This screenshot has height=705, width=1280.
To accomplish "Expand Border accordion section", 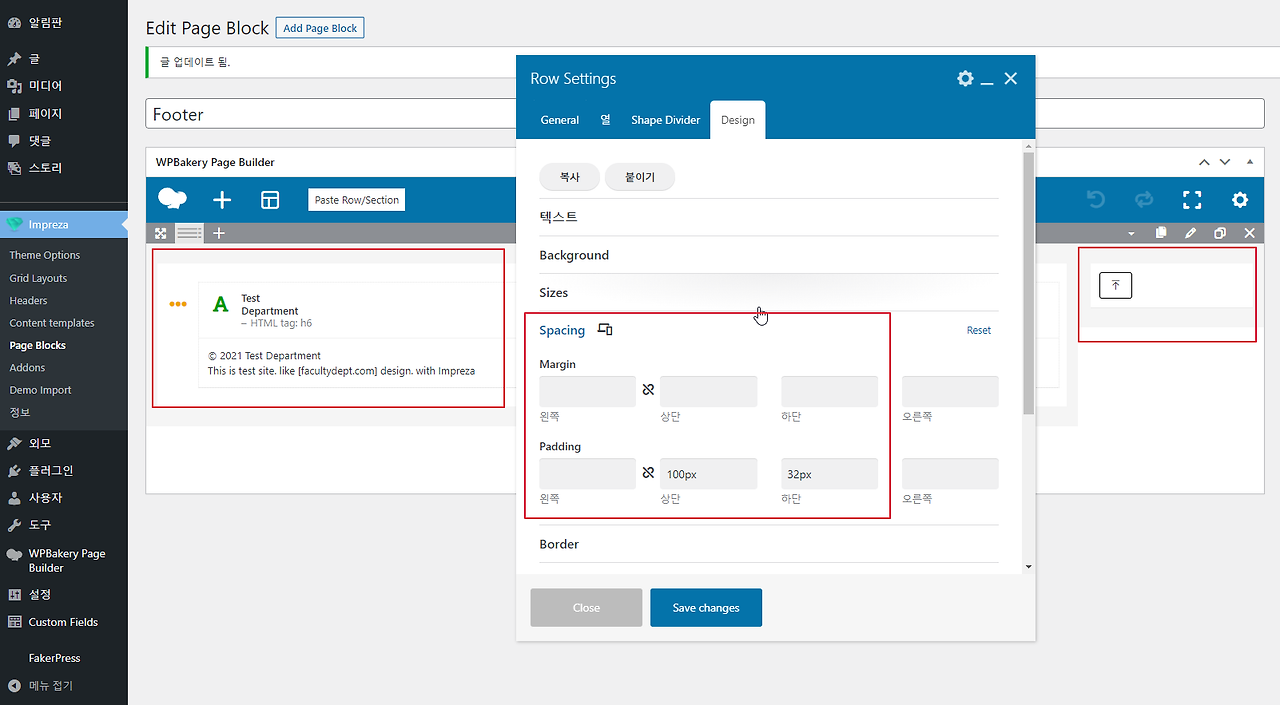I will (x=769, y=544).
